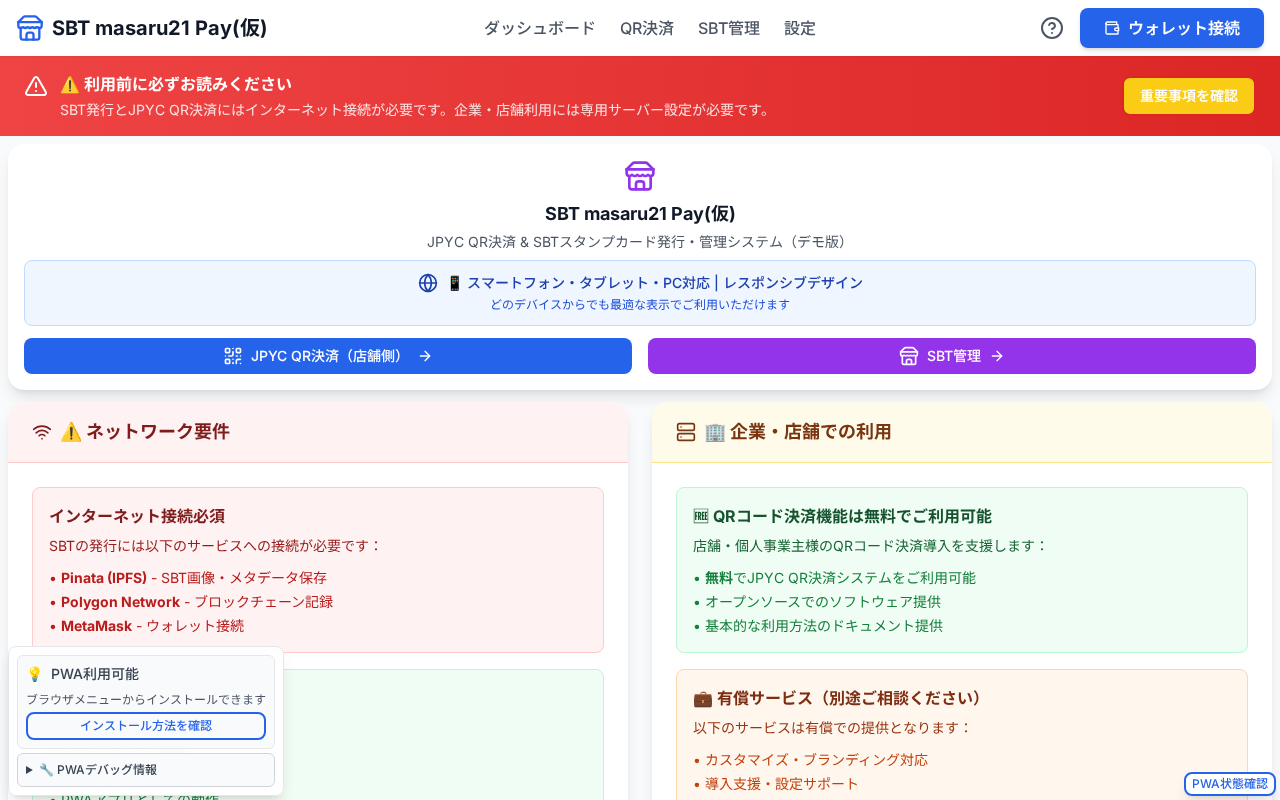Open the purple SBT管理 button

(952, 356)
